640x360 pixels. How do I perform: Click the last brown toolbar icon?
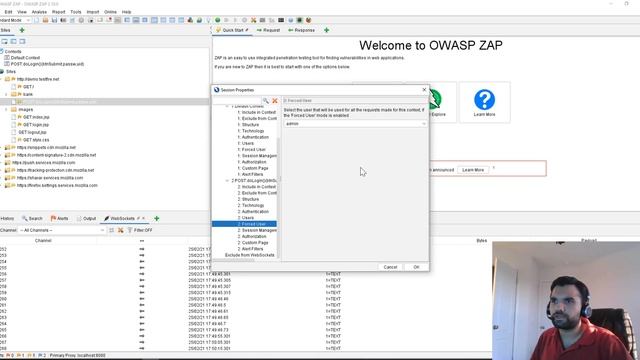pos(309,20)
